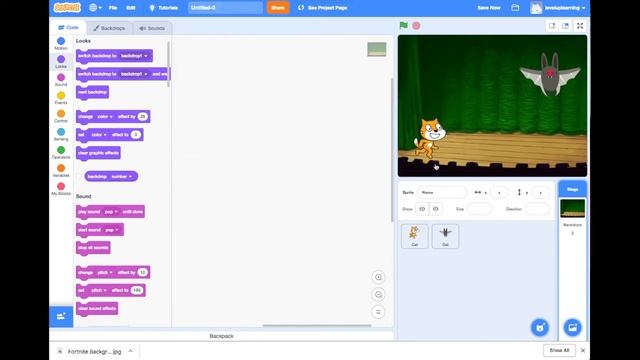This screenshot has height=360, width=640.
Task: Click the Sprite name input field
Action: [442, 192]
